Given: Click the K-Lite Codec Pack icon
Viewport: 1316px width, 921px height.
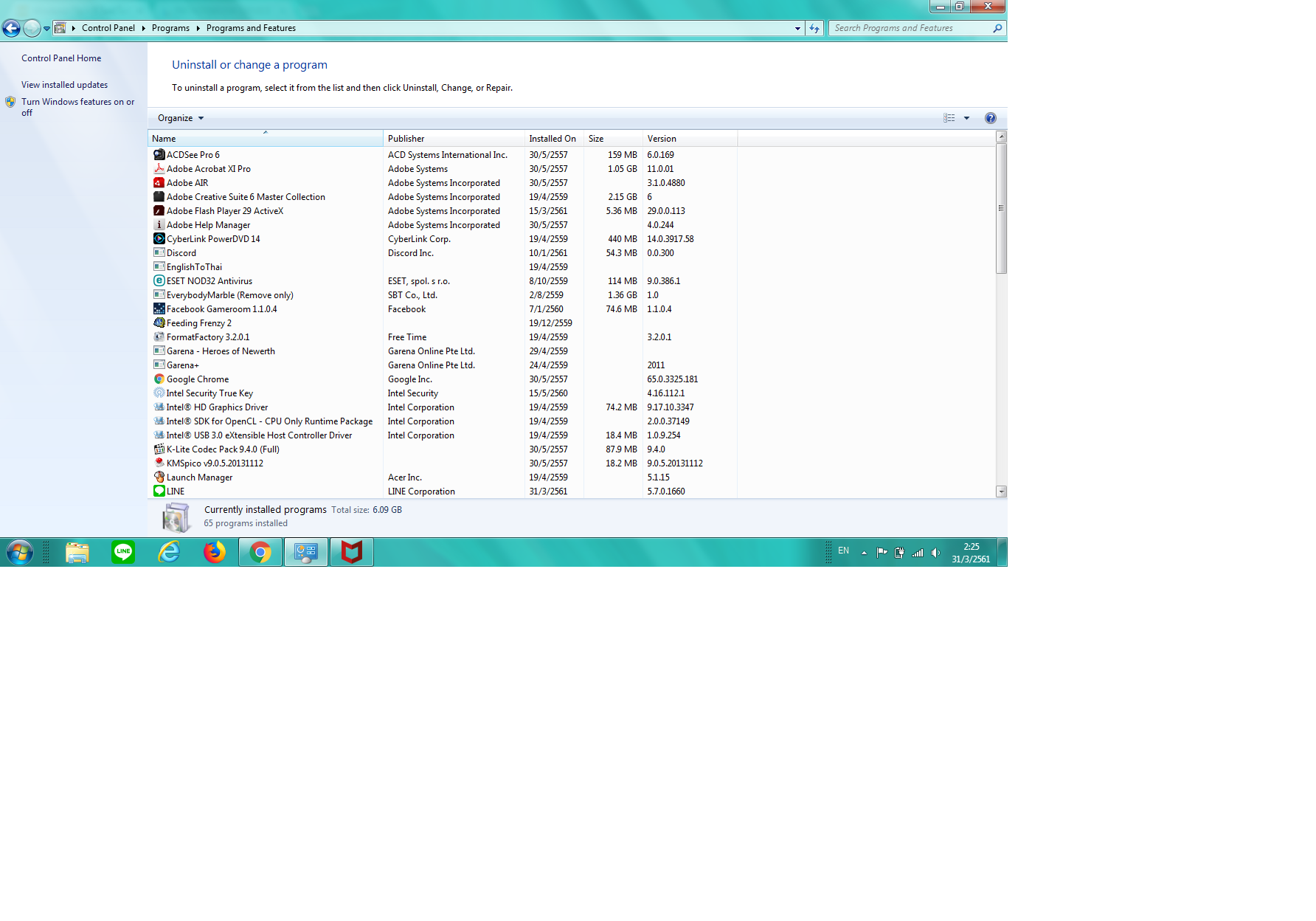Looking at the screenshot, I should tap(159, 449).
